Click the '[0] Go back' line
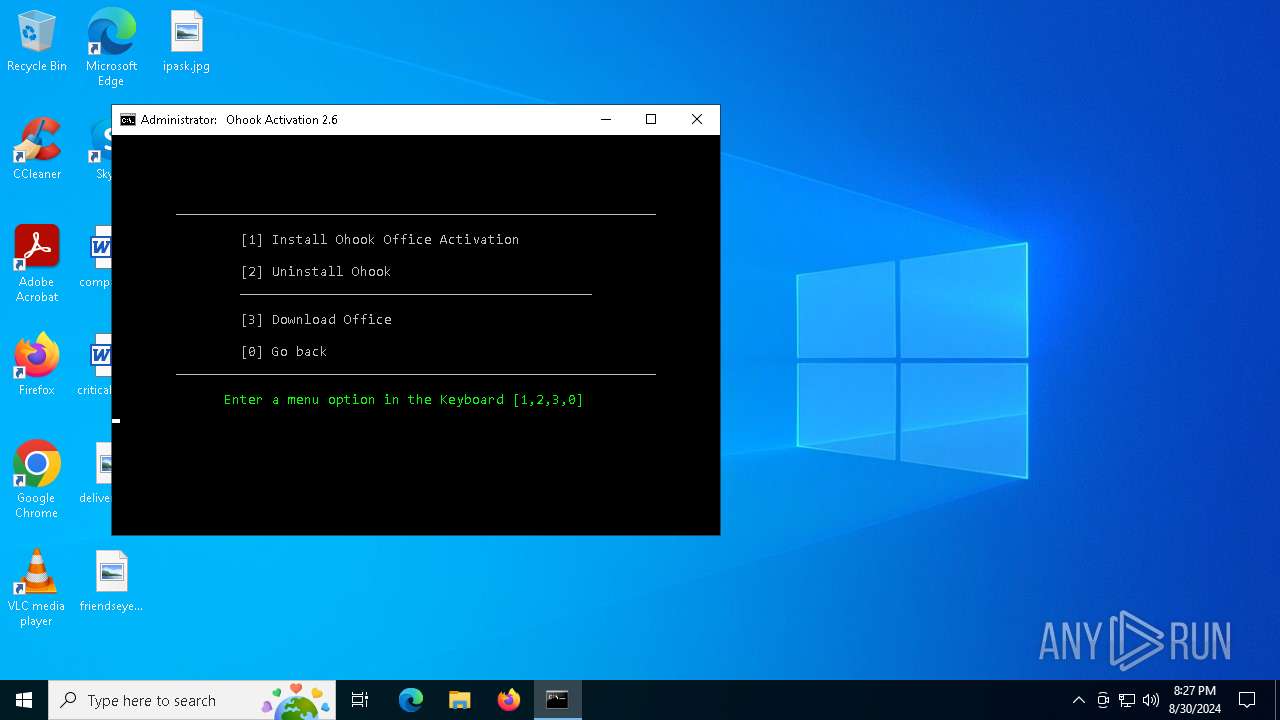The width and height of the screenshot is (1280, 720). coord(284,352)
